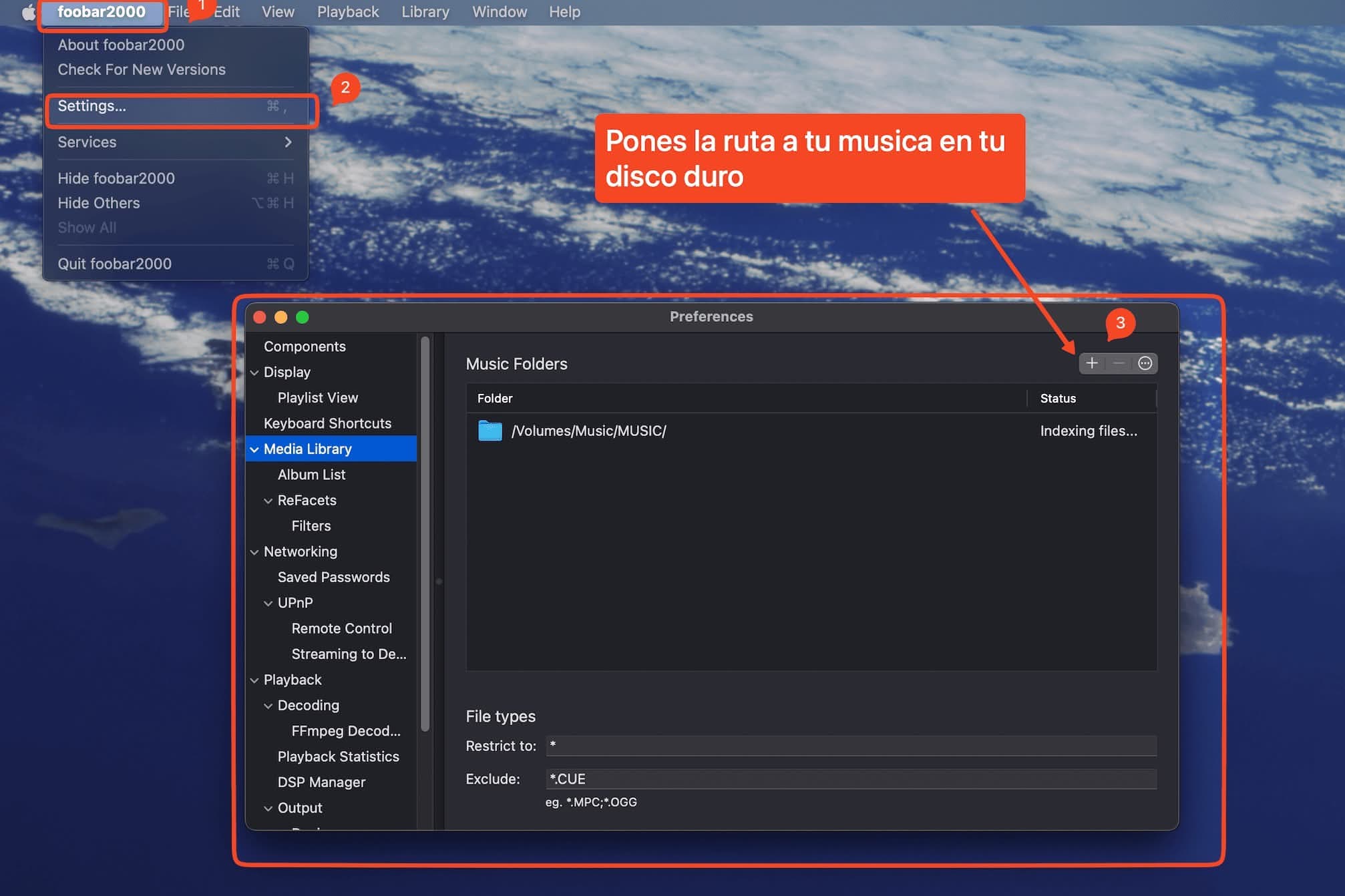
Task: Open the Window menu
Action: [500, 12]
